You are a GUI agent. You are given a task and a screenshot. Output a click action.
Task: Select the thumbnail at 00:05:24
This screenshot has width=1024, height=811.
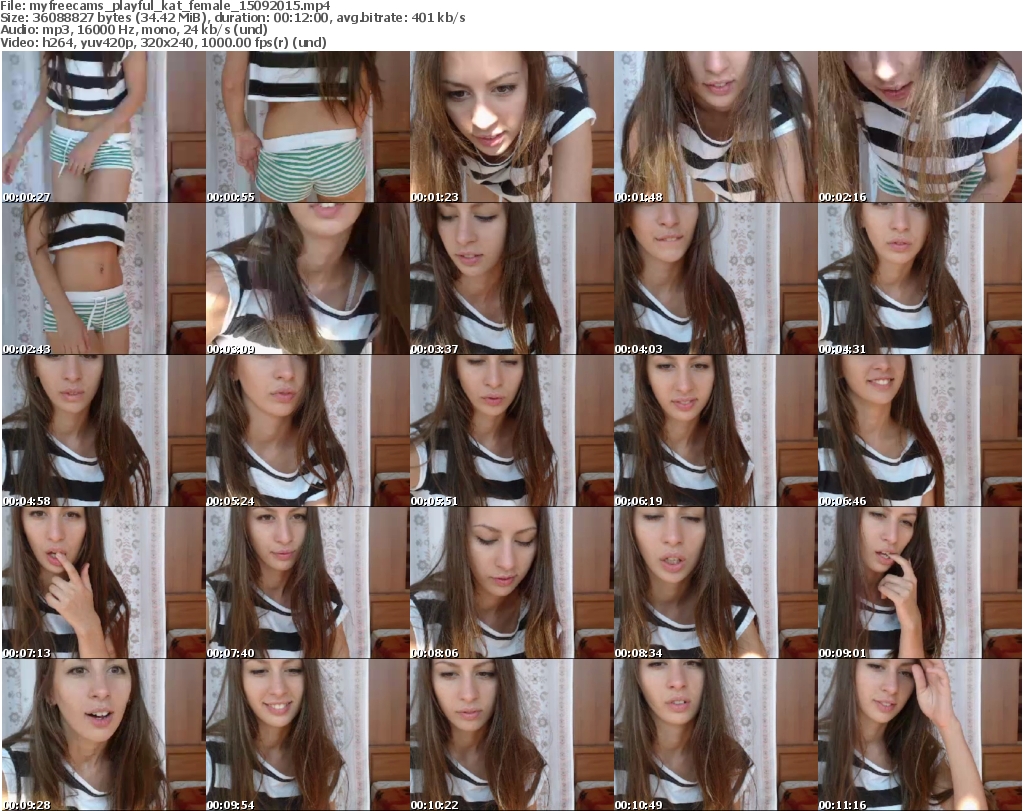(x=308, y=431)
